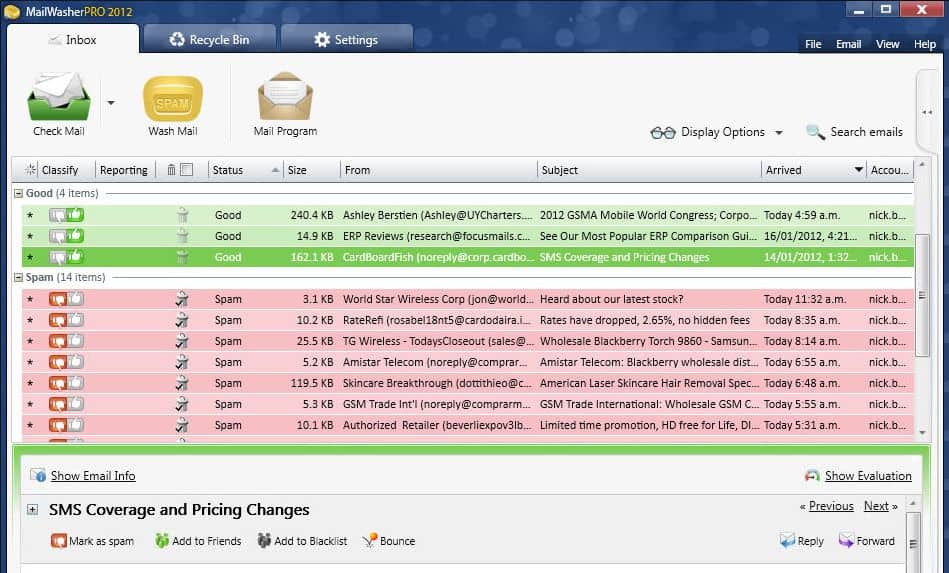Click thumbs-up on GSM Trade Int'l email

(x=76, y=404)
